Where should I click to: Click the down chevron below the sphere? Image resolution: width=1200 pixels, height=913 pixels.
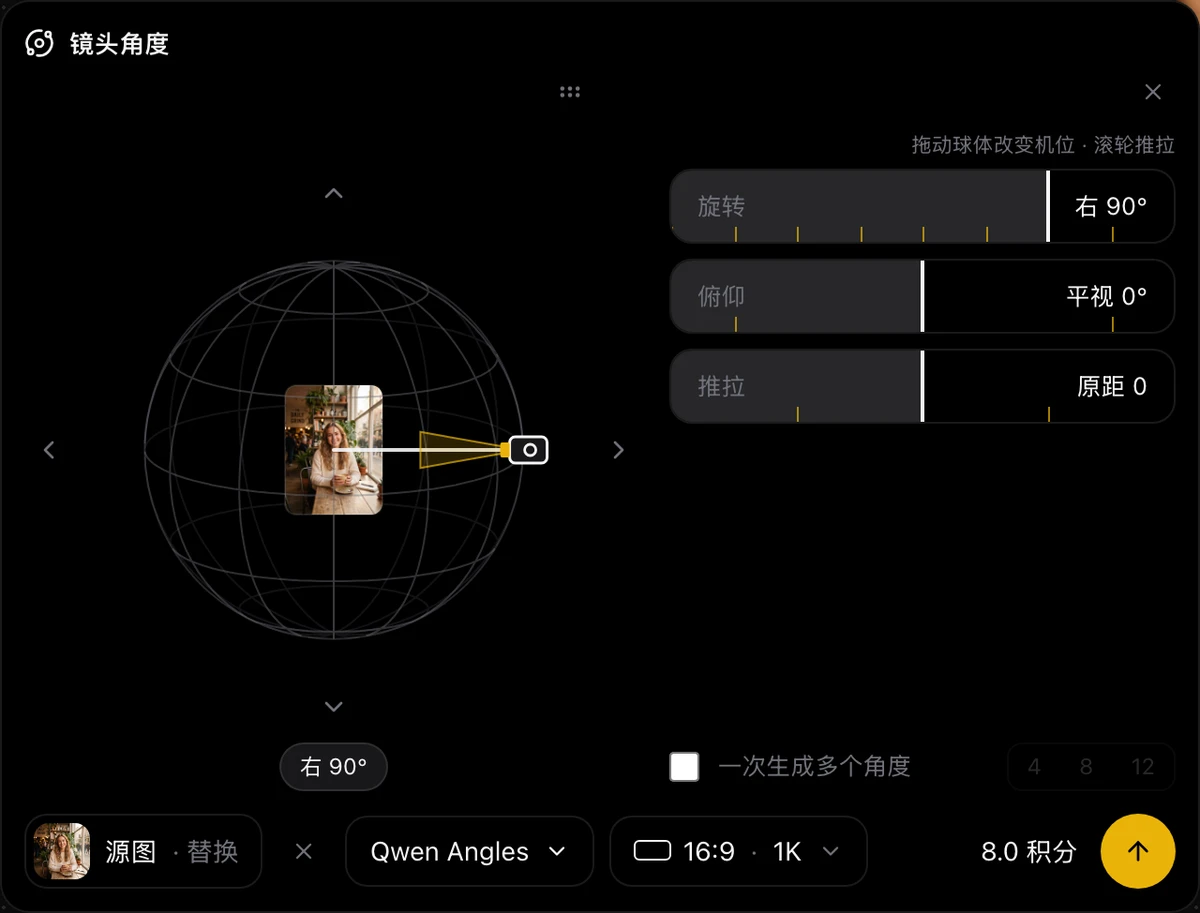point(334,707)
